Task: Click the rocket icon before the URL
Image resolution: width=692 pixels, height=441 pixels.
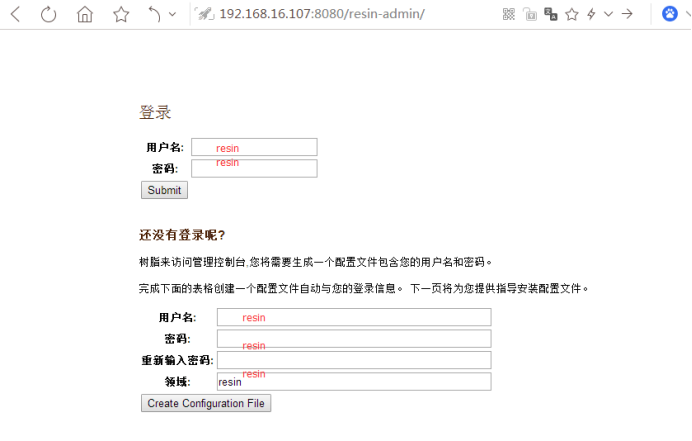Action: click(x=203, y=14)
